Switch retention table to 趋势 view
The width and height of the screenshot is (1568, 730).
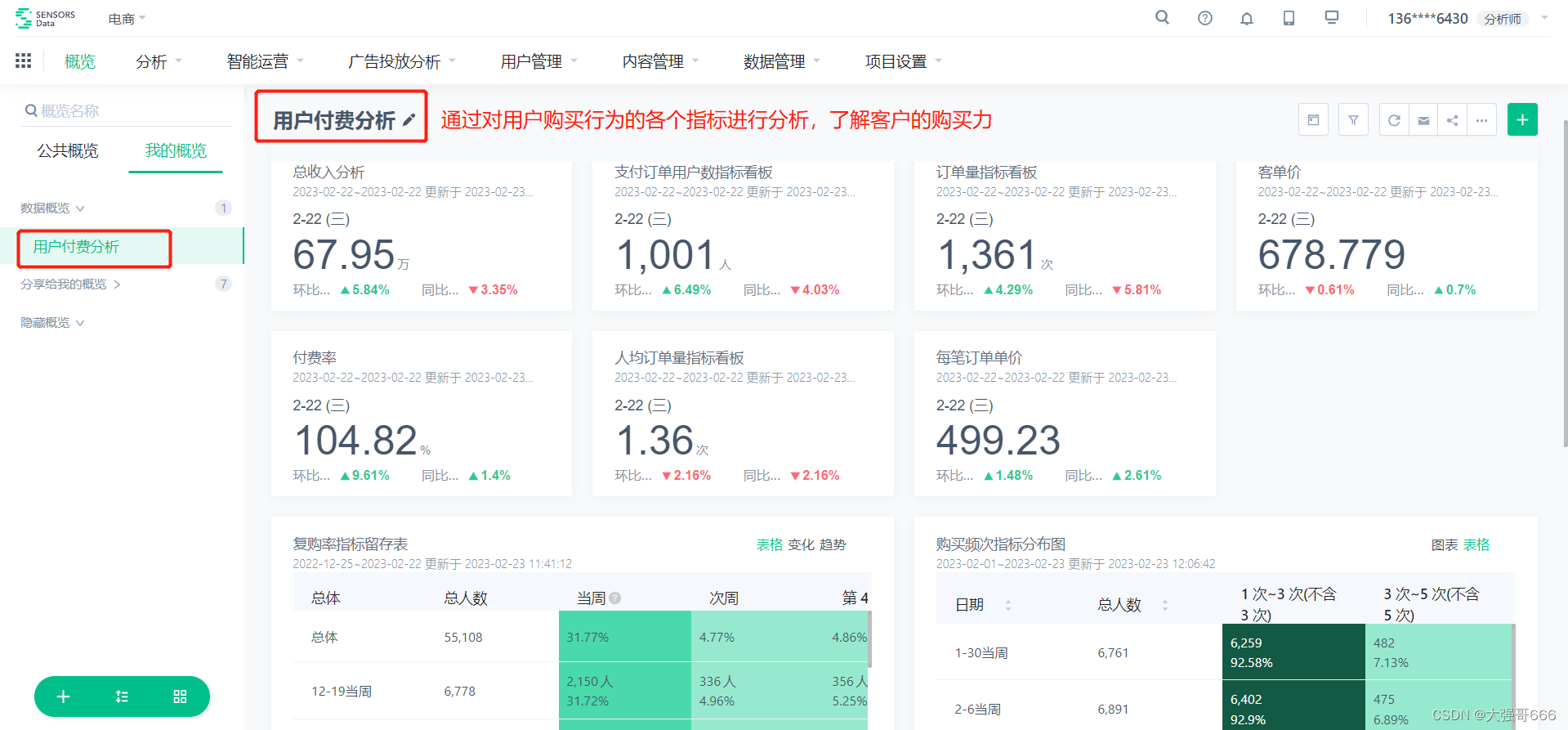tap(833, 544)
